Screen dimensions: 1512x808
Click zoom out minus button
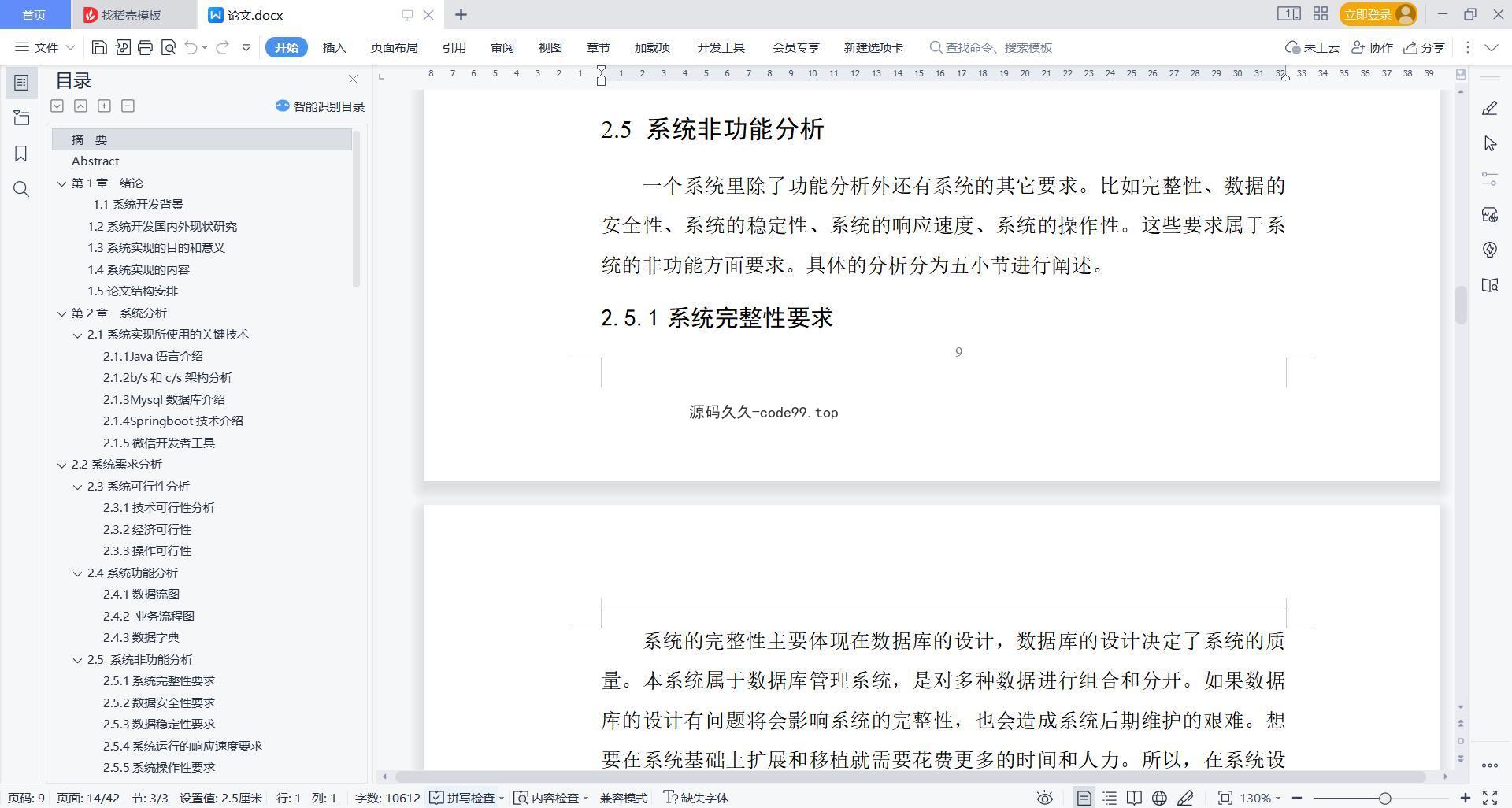(x=1297, y=798)
